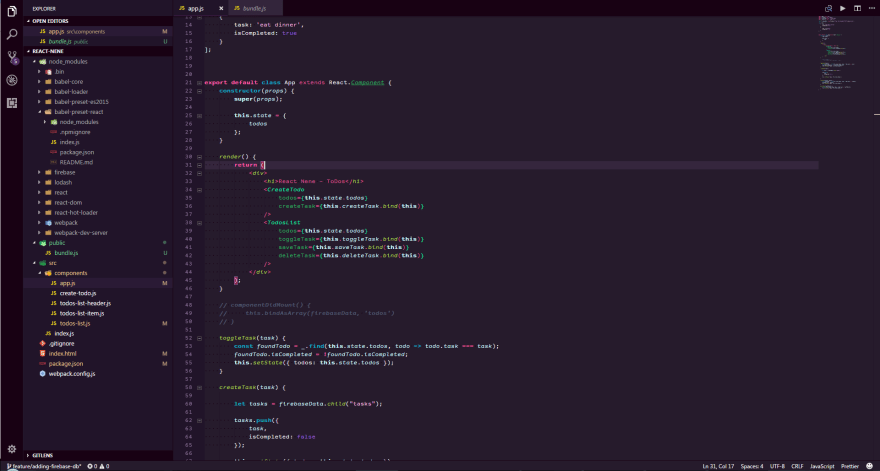Screen dimensions: 880x471
Task: Open the todos-list-header.js file
Action: pyautogui.click(x=98, y=303)
